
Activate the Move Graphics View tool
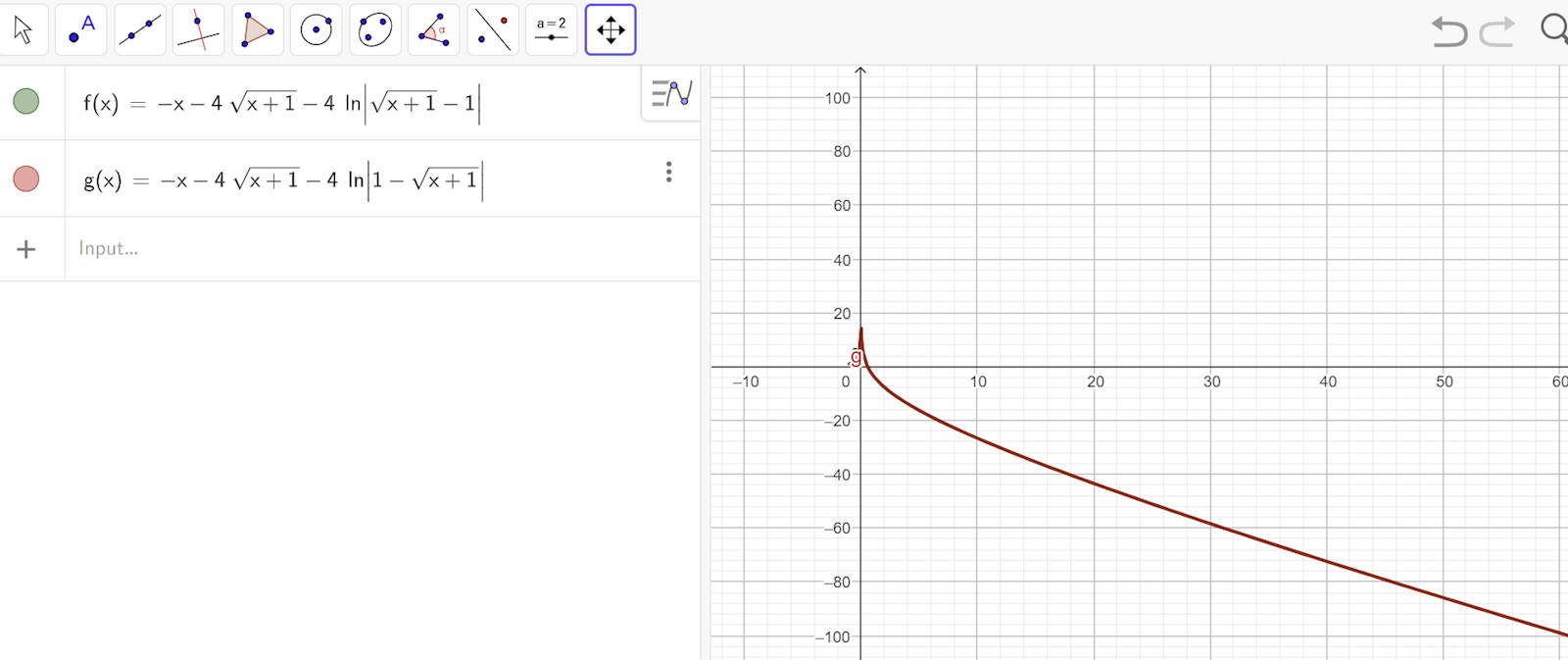611,29
